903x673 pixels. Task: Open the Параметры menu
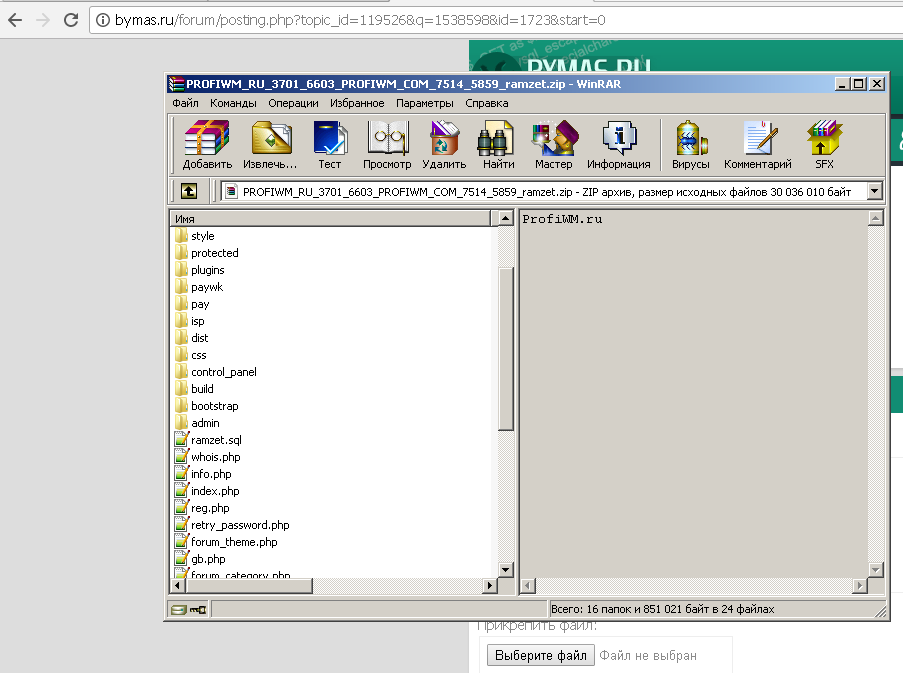point(424,103)
